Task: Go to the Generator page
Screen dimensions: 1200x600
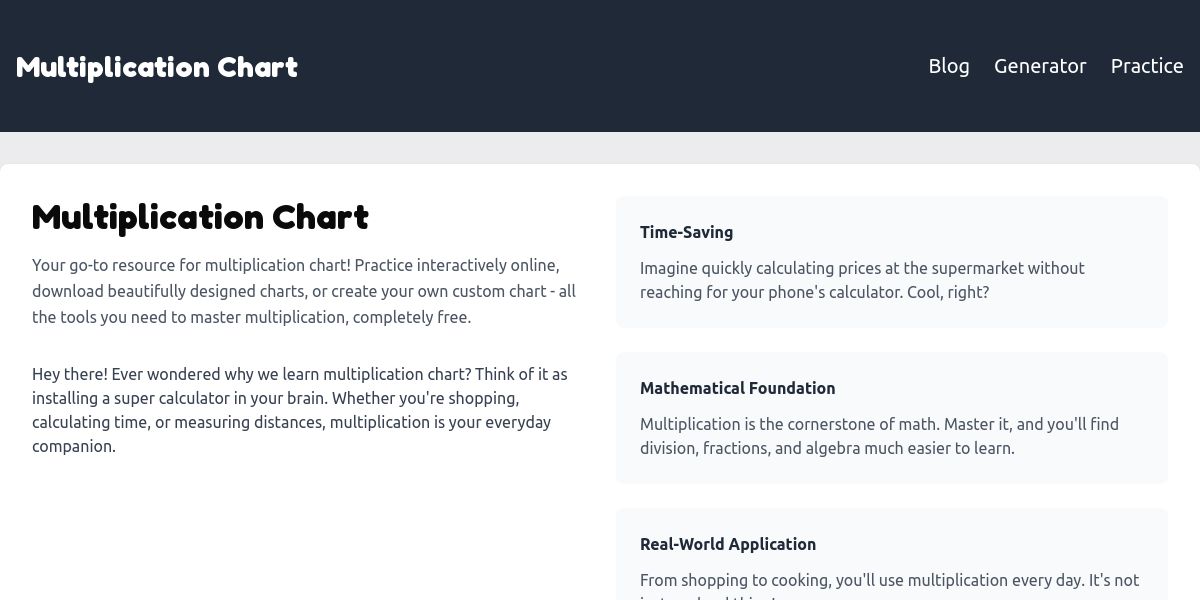Action: (1039, 66)
